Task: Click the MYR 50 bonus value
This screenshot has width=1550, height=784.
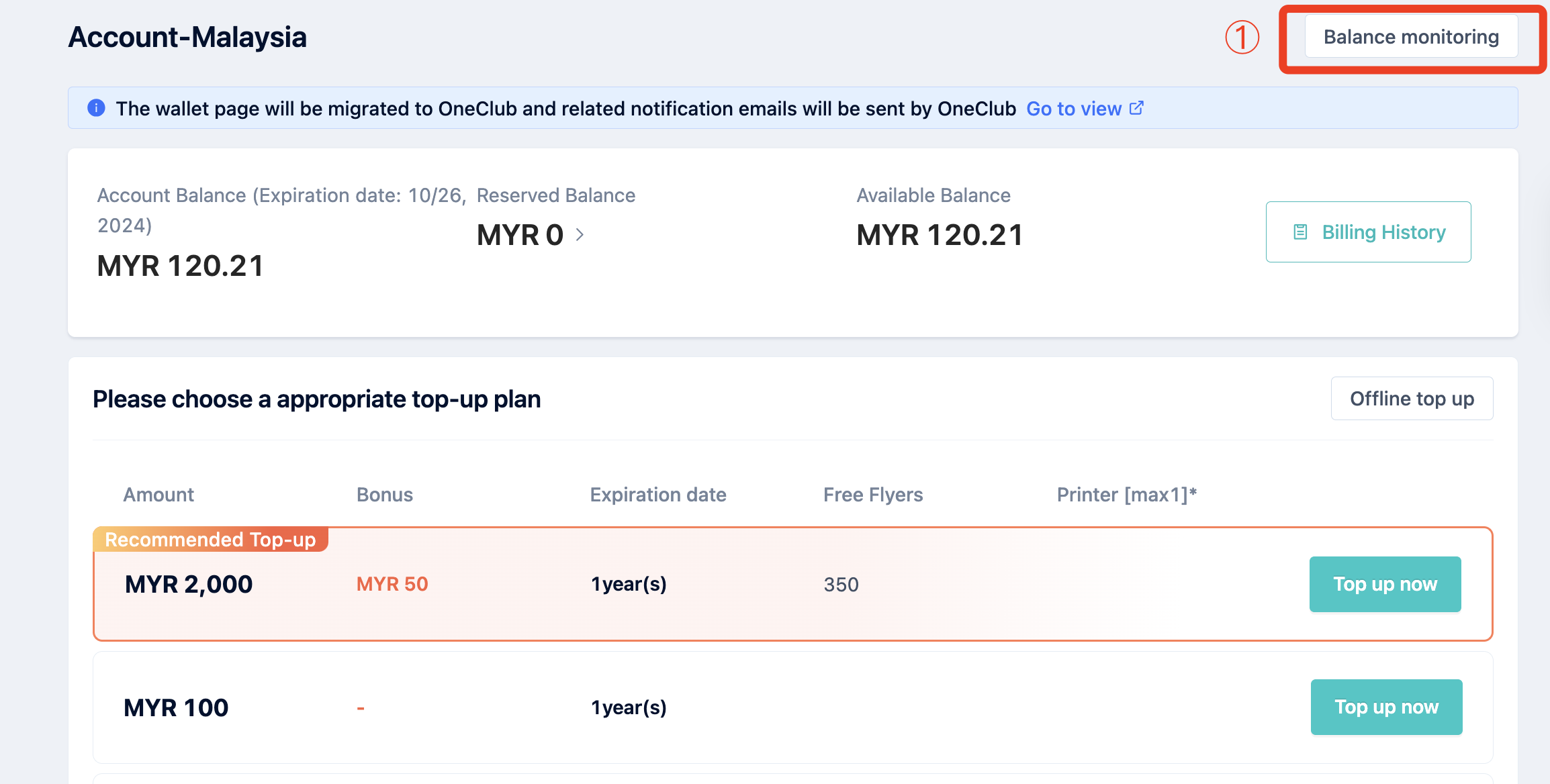Action: click(392, 584)
